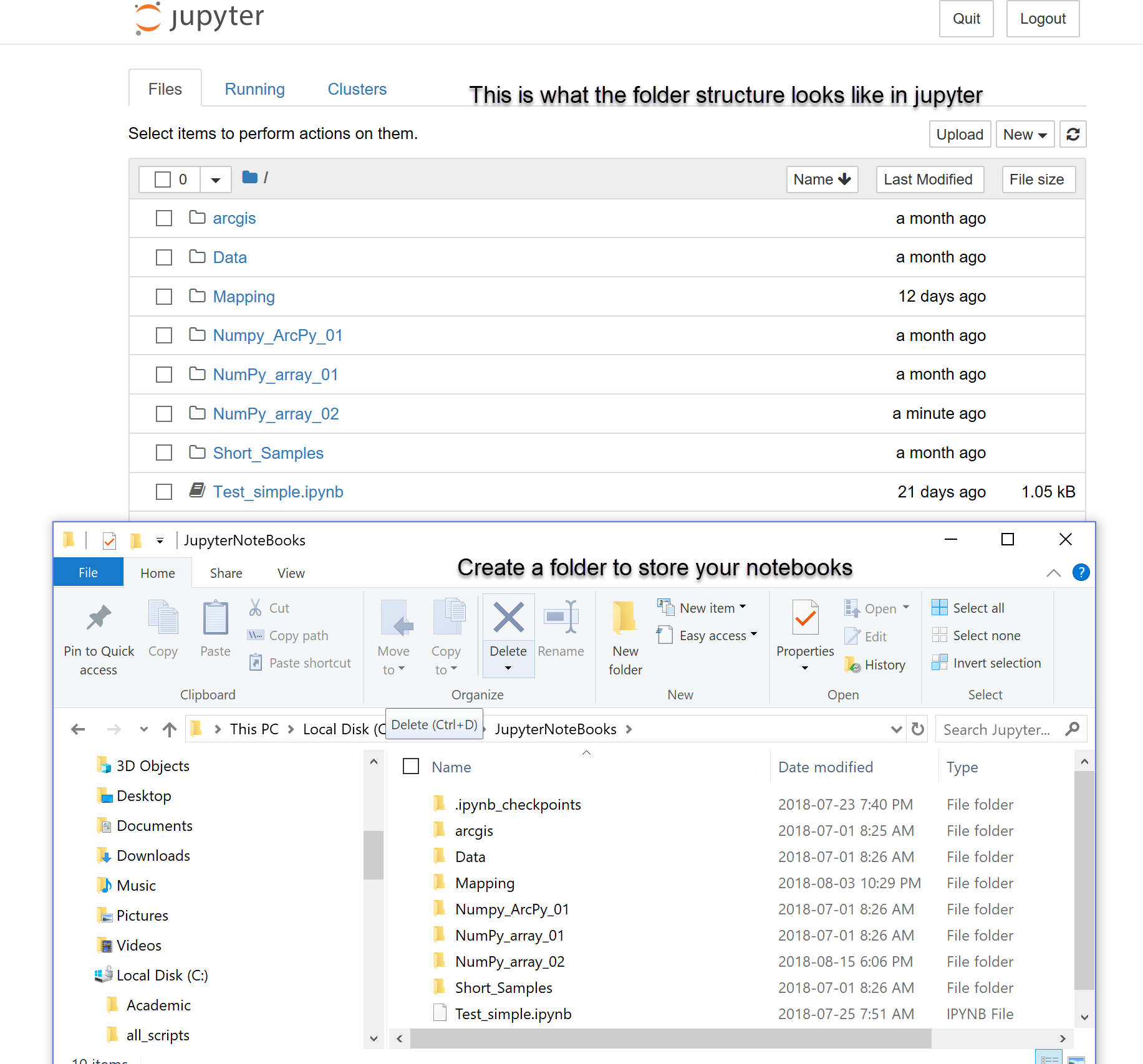Expand the Open dropdown in ribbon

[x=906, y=608]
